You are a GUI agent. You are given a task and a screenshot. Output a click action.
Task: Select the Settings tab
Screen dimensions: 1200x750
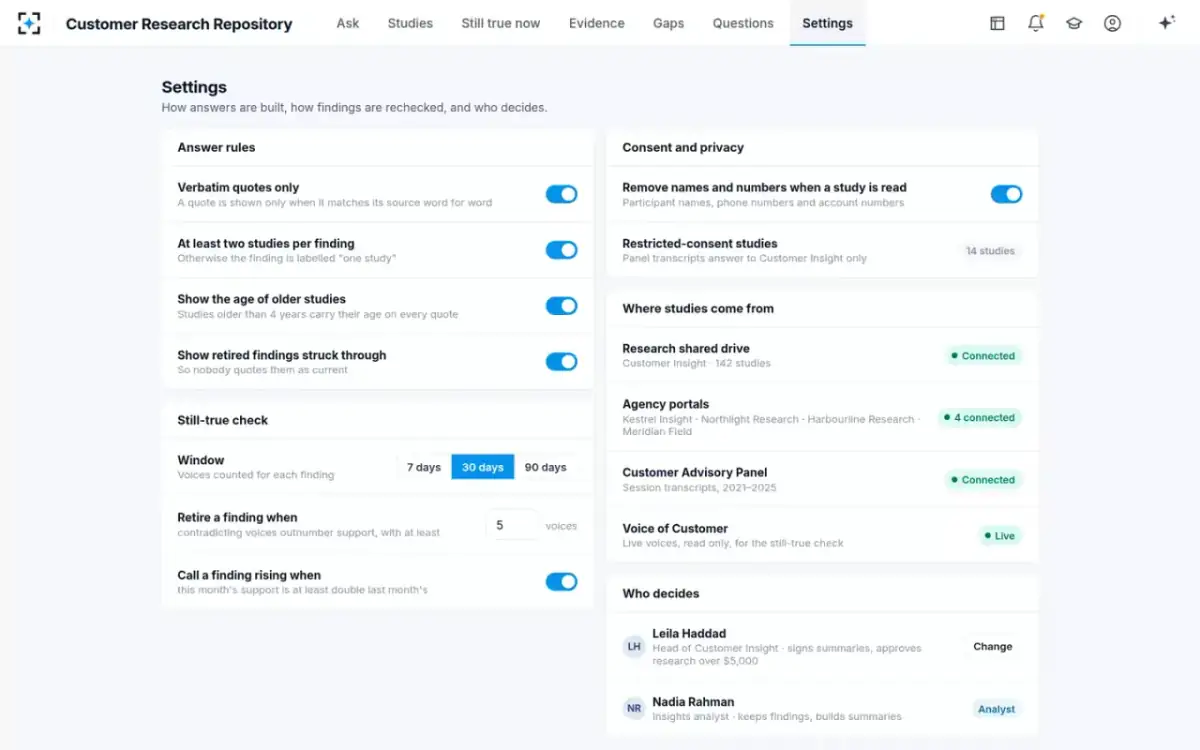827,23
